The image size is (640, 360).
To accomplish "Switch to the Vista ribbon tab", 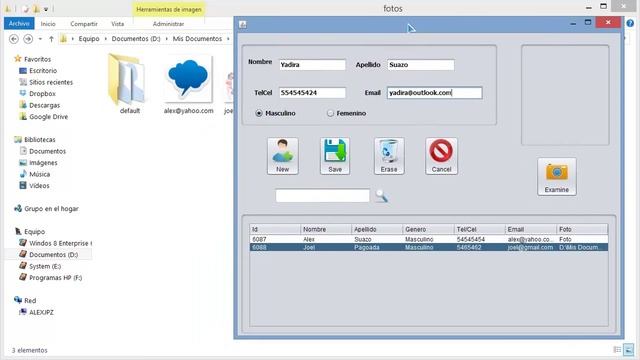I will pos(118,24).
